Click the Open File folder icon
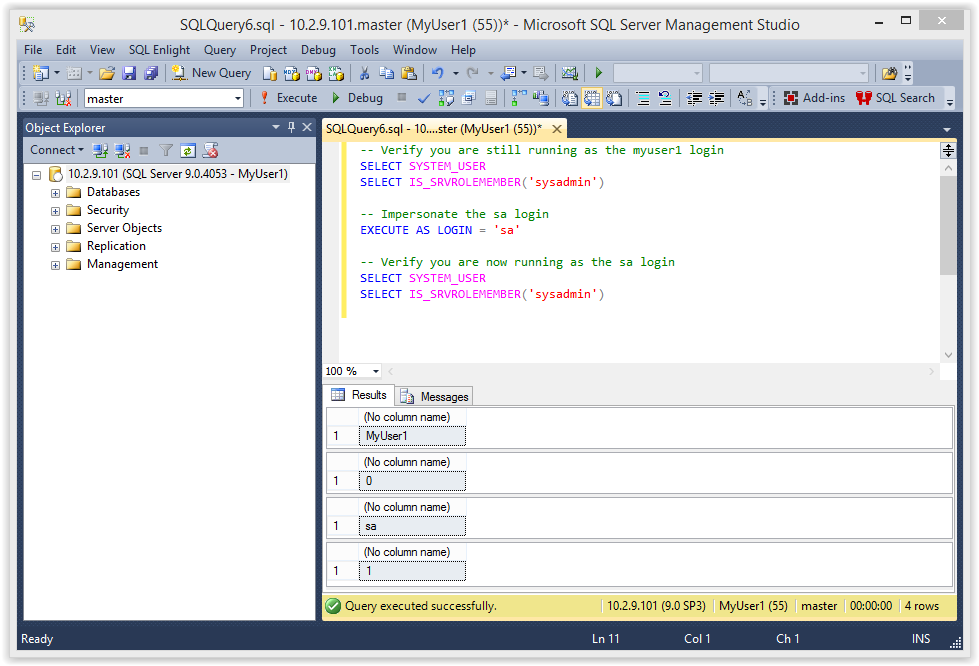979x666 pixels. click(107, 73)
